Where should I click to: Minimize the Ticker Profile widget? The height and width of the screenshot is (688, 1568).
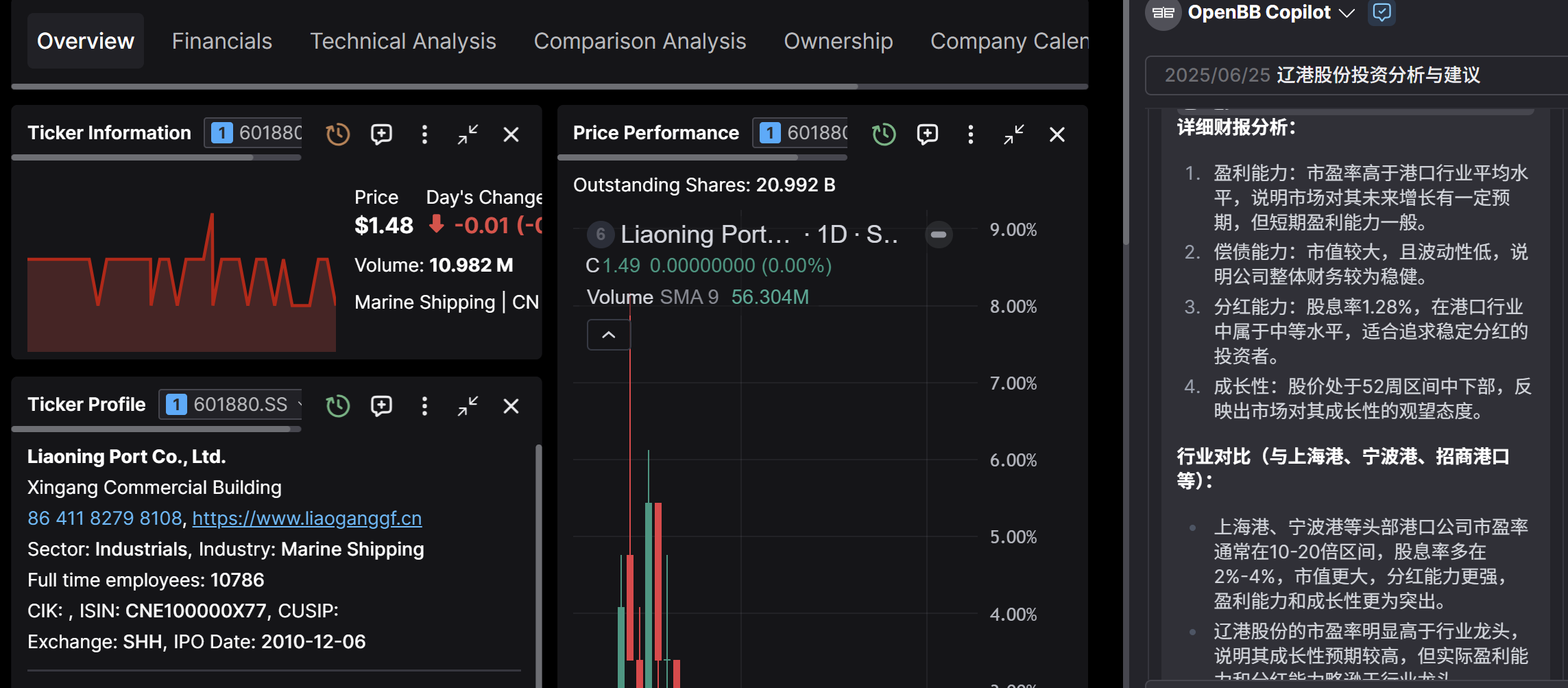(x=468, y=405)
